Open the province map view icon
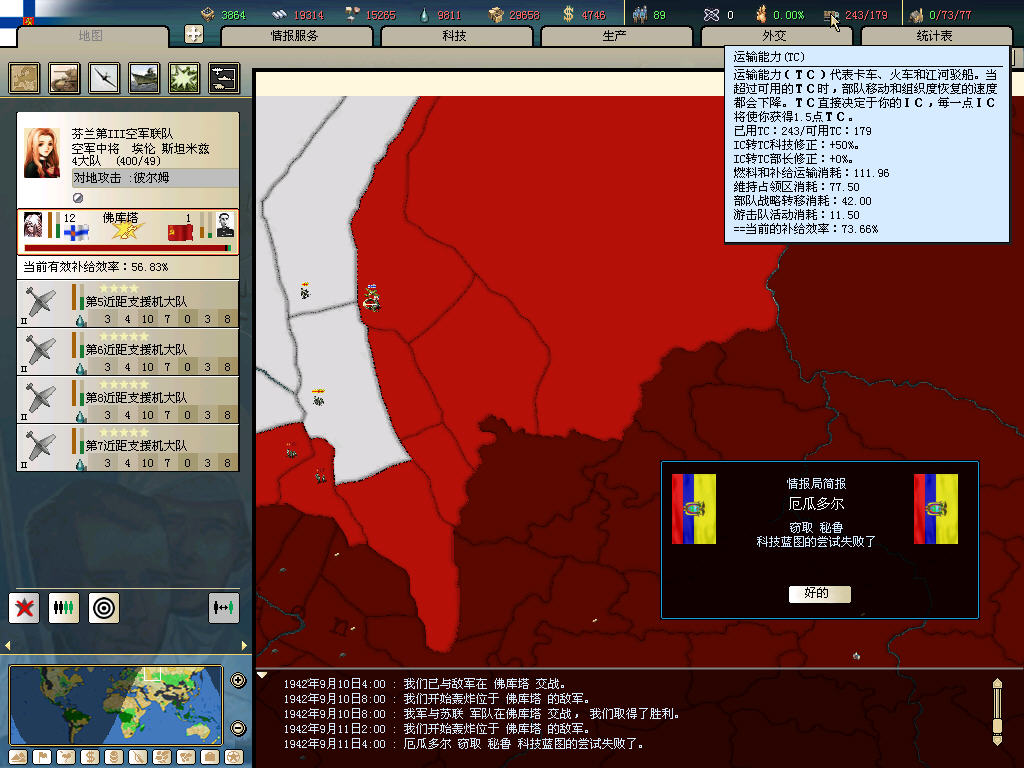Screen dimensions: 1024x768 click(24, 78)
